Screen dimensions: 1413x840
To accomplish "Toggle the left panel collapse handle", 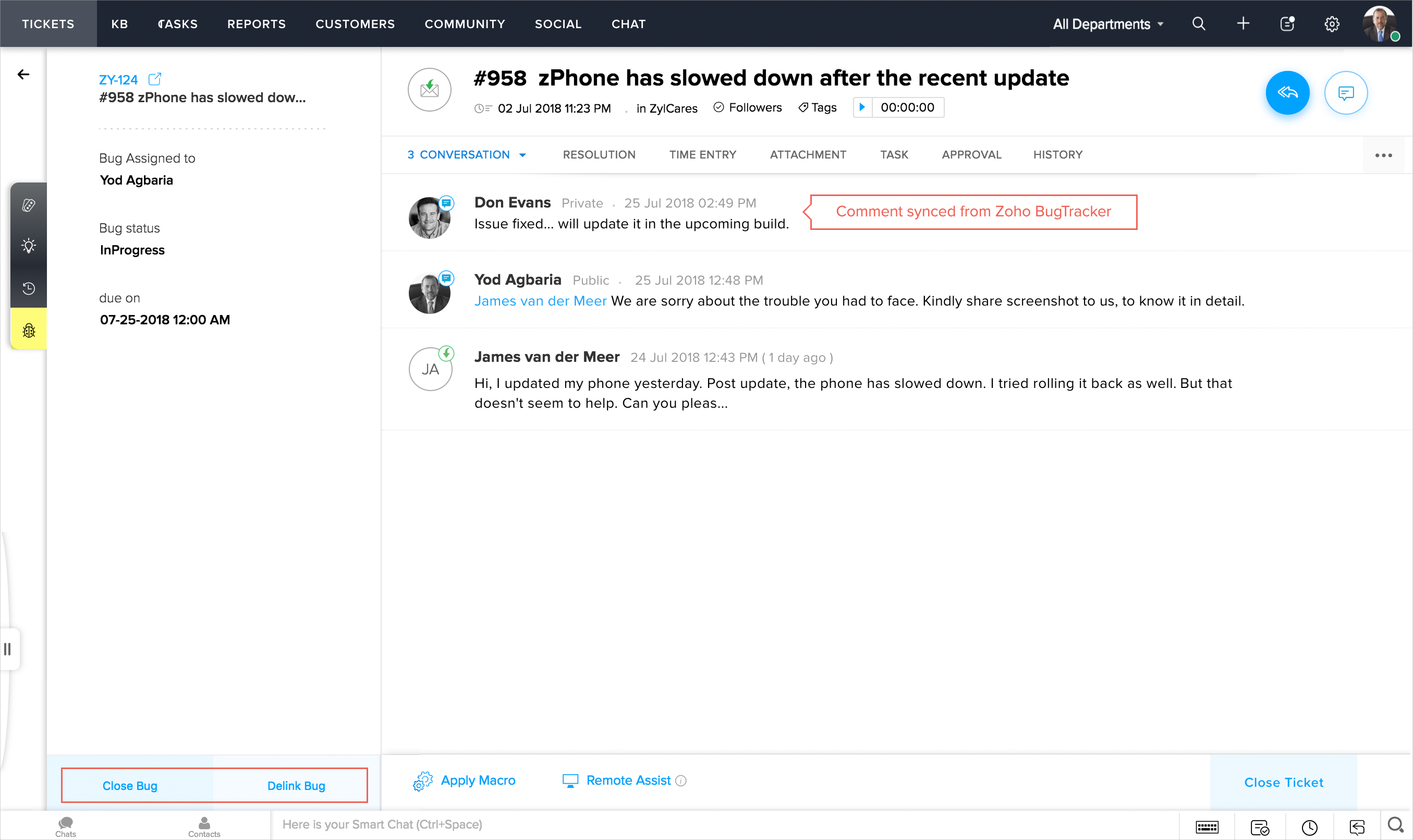I will 8,649.
